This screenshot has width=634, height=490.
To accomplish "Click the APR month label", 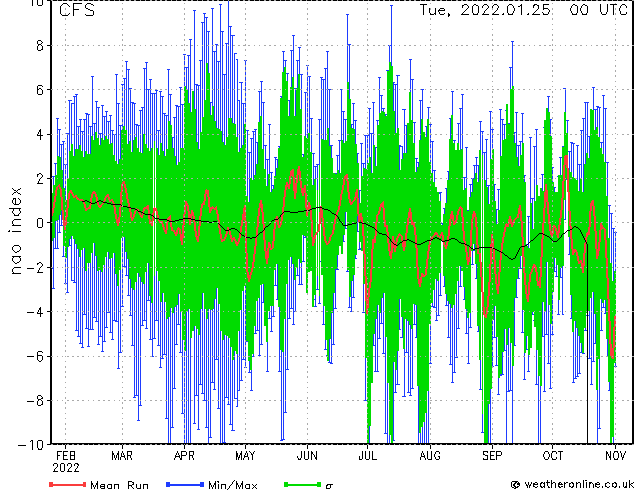I will tap(184, 456).
